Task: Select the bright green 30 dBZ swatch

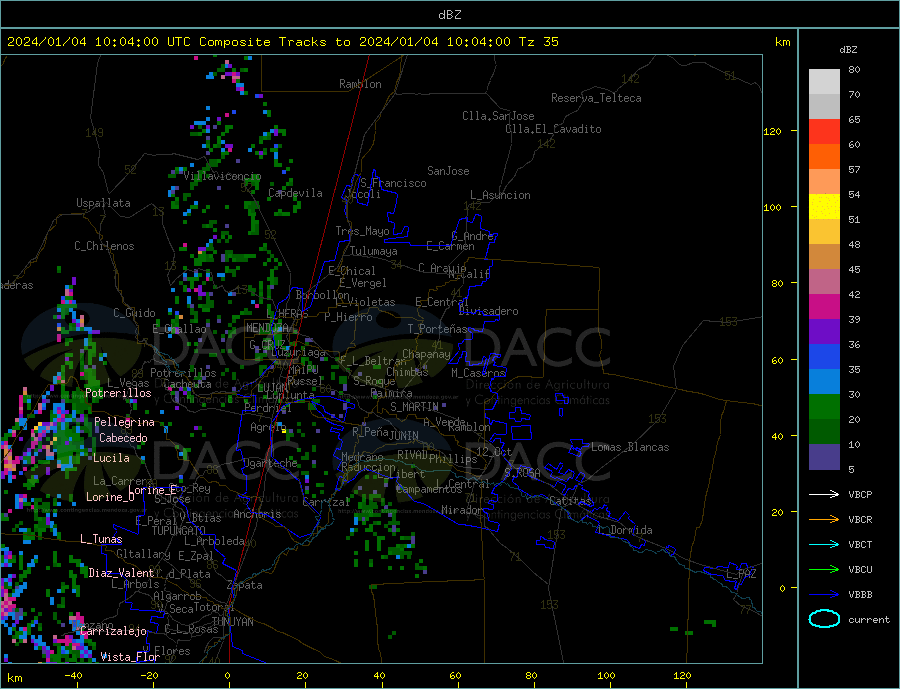Action: 824,407
